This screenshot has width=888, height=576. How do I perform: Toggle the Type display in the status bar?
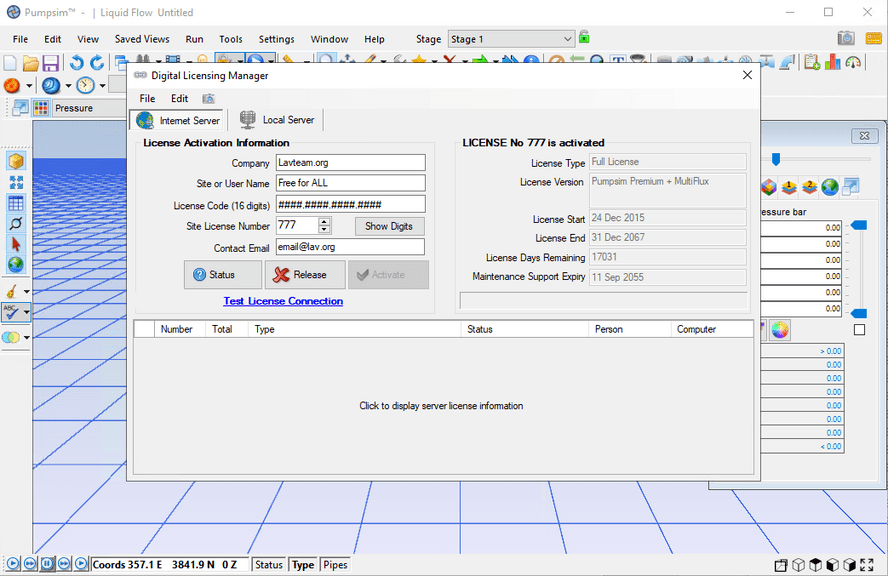click(x=302, y=564)
